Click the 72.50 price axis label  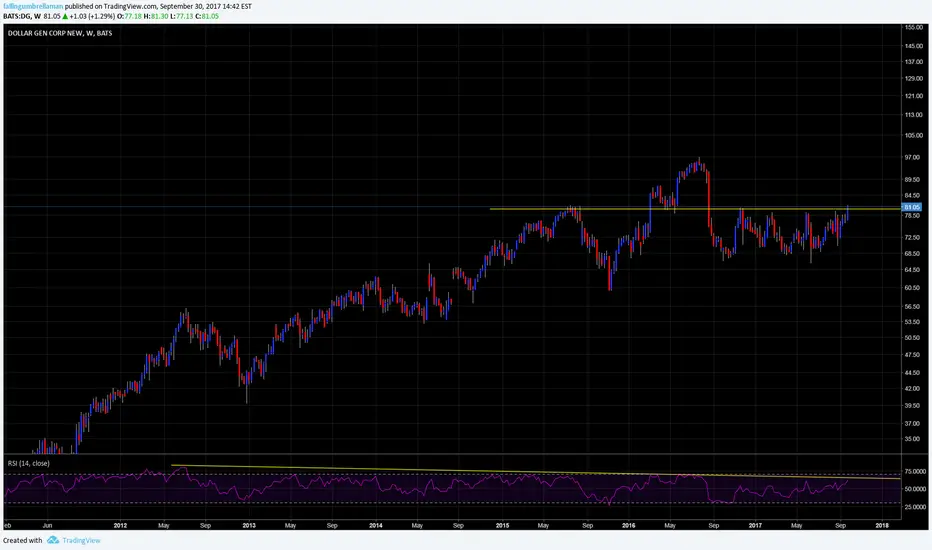(x=912, y=237)
